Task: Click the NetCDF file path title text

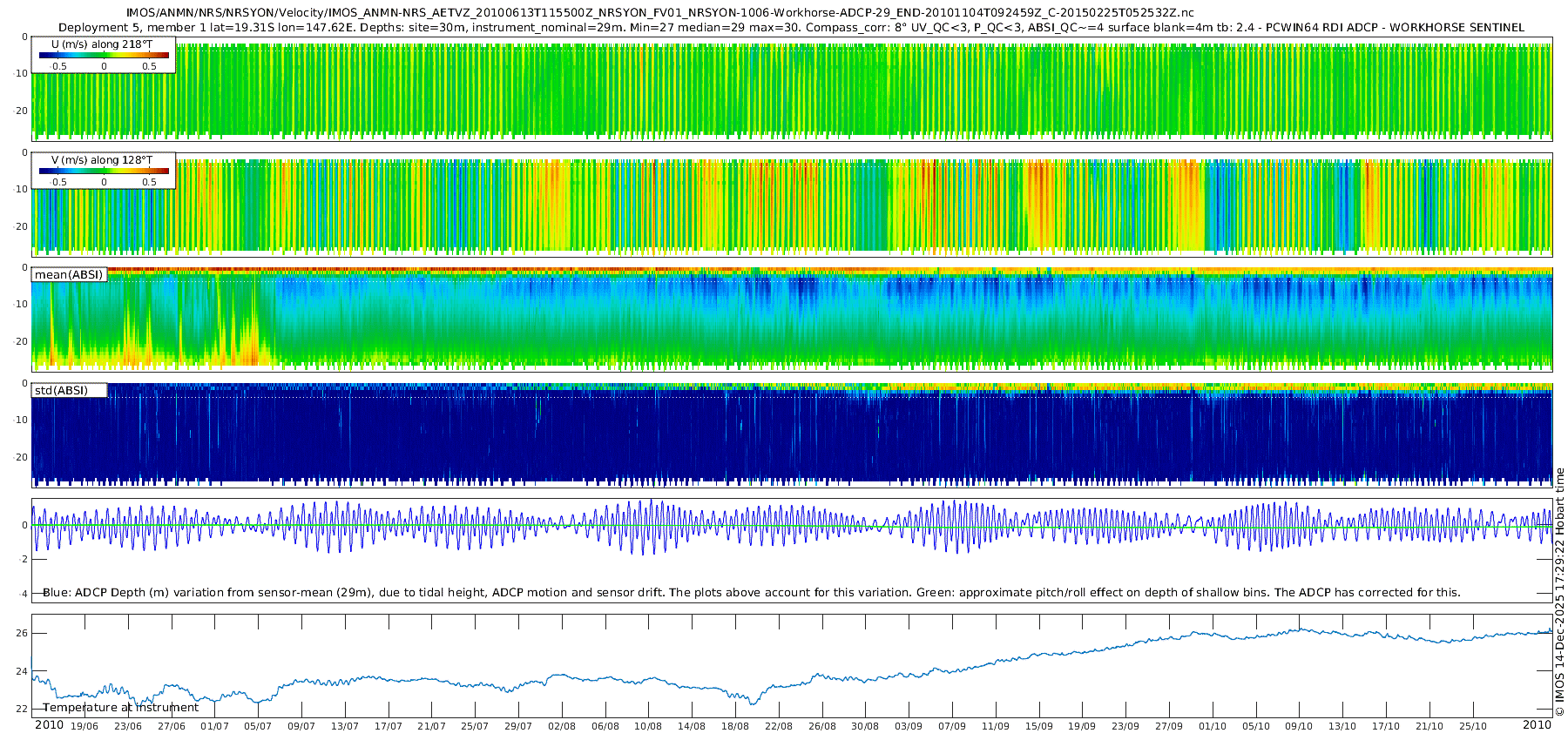Action: pos(659,13)
